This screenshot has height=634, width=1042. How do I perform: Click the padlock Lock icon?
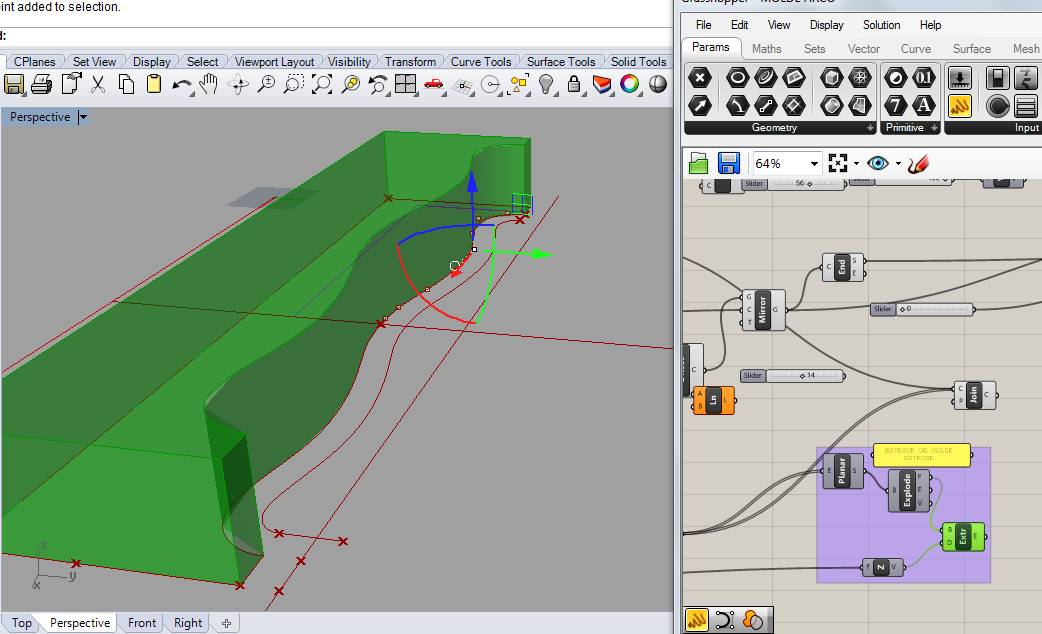[574, 84]
